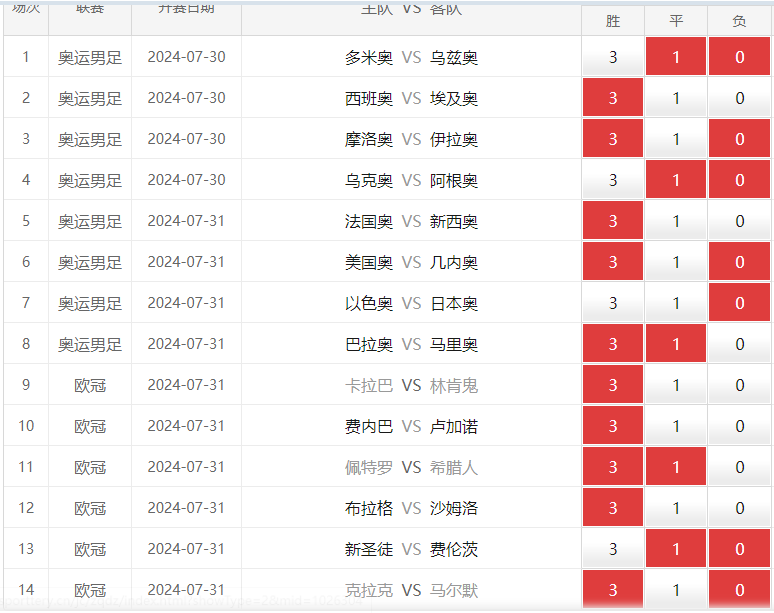The width and height of the screenshot is (774, 613).
Task: Toggle win option 3 for 多米奥 VS 乌兹奥
Action: click(613, 57)
